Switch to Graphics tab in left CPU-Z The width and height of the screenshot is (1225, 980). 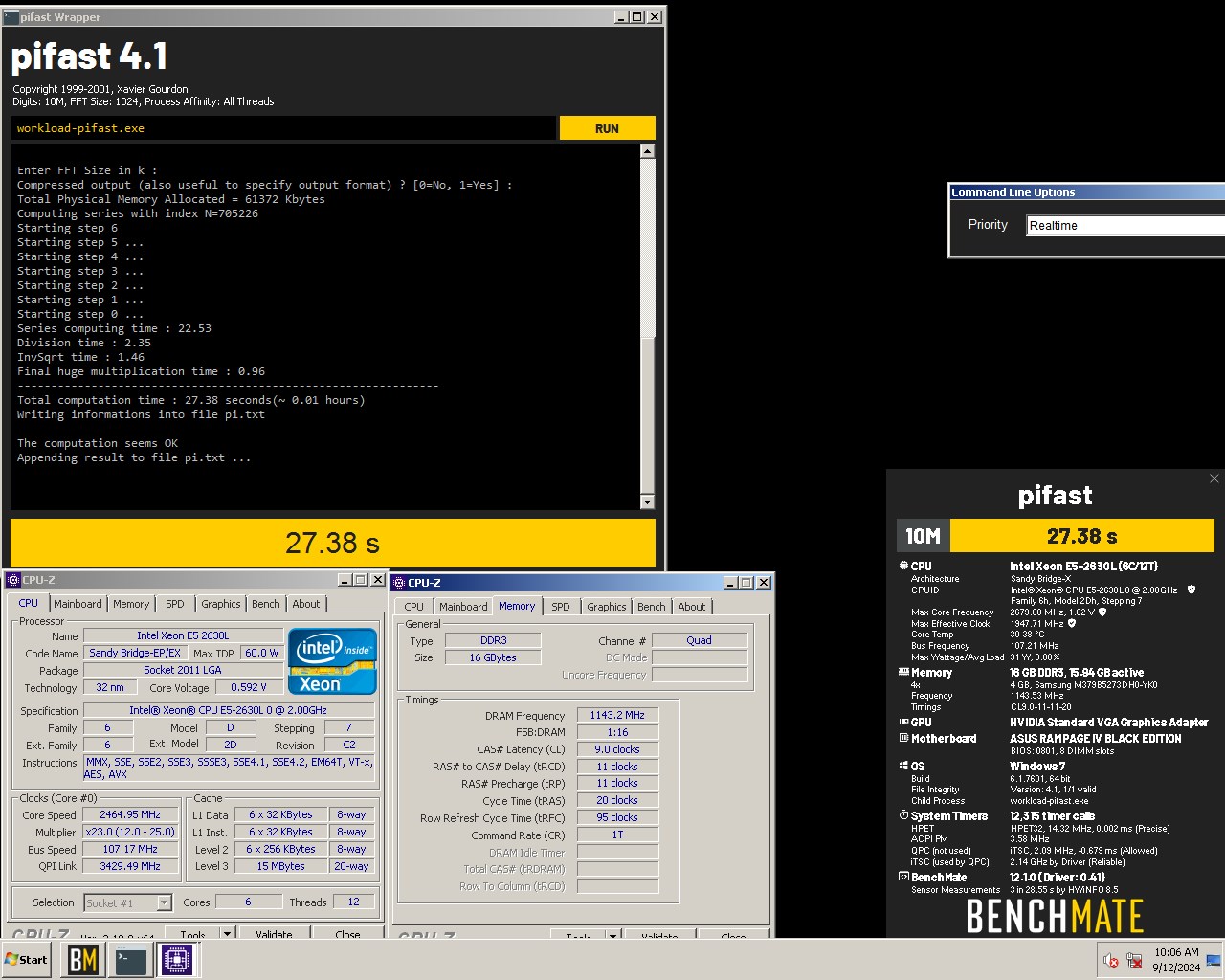pos(221,604)
